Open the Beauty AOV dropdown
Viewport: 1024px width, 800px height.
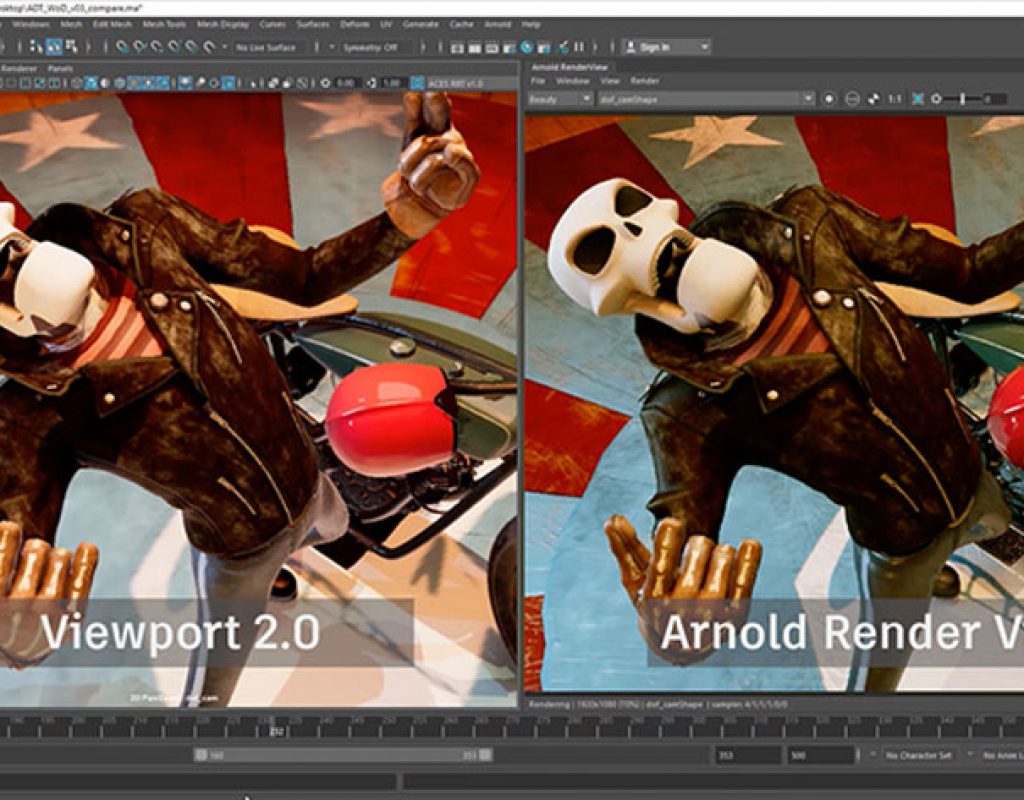(560, 99)
